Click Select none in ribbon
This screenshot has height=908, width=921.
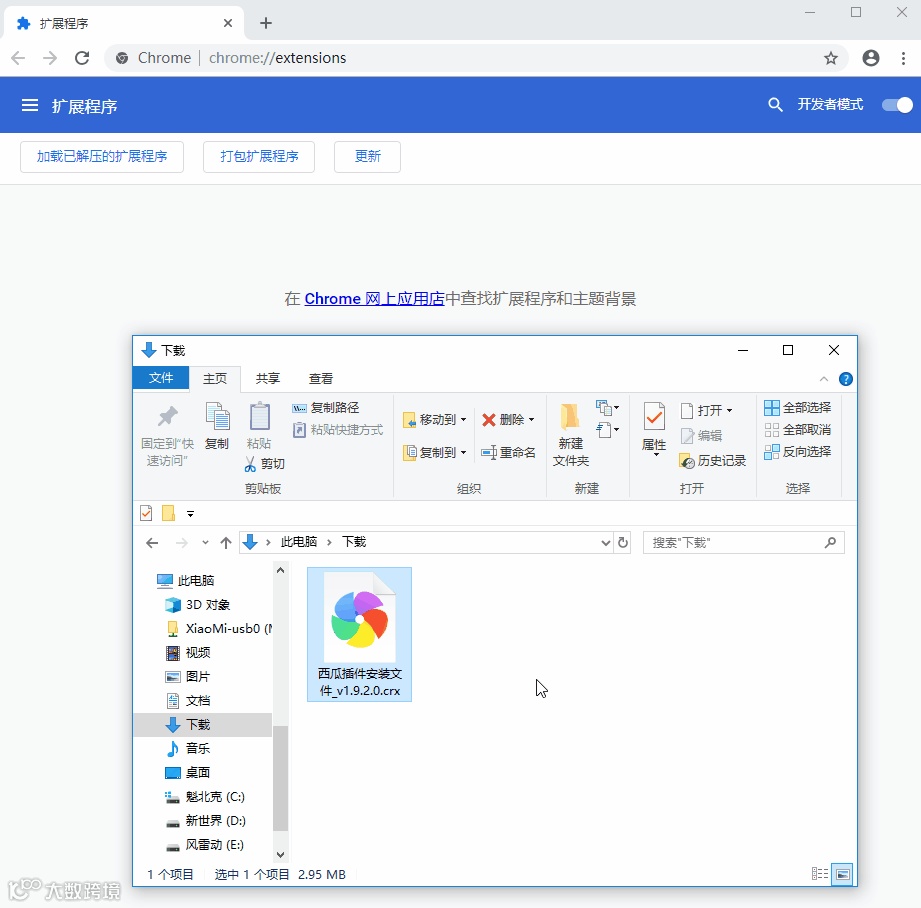click(x=798, y=430)
